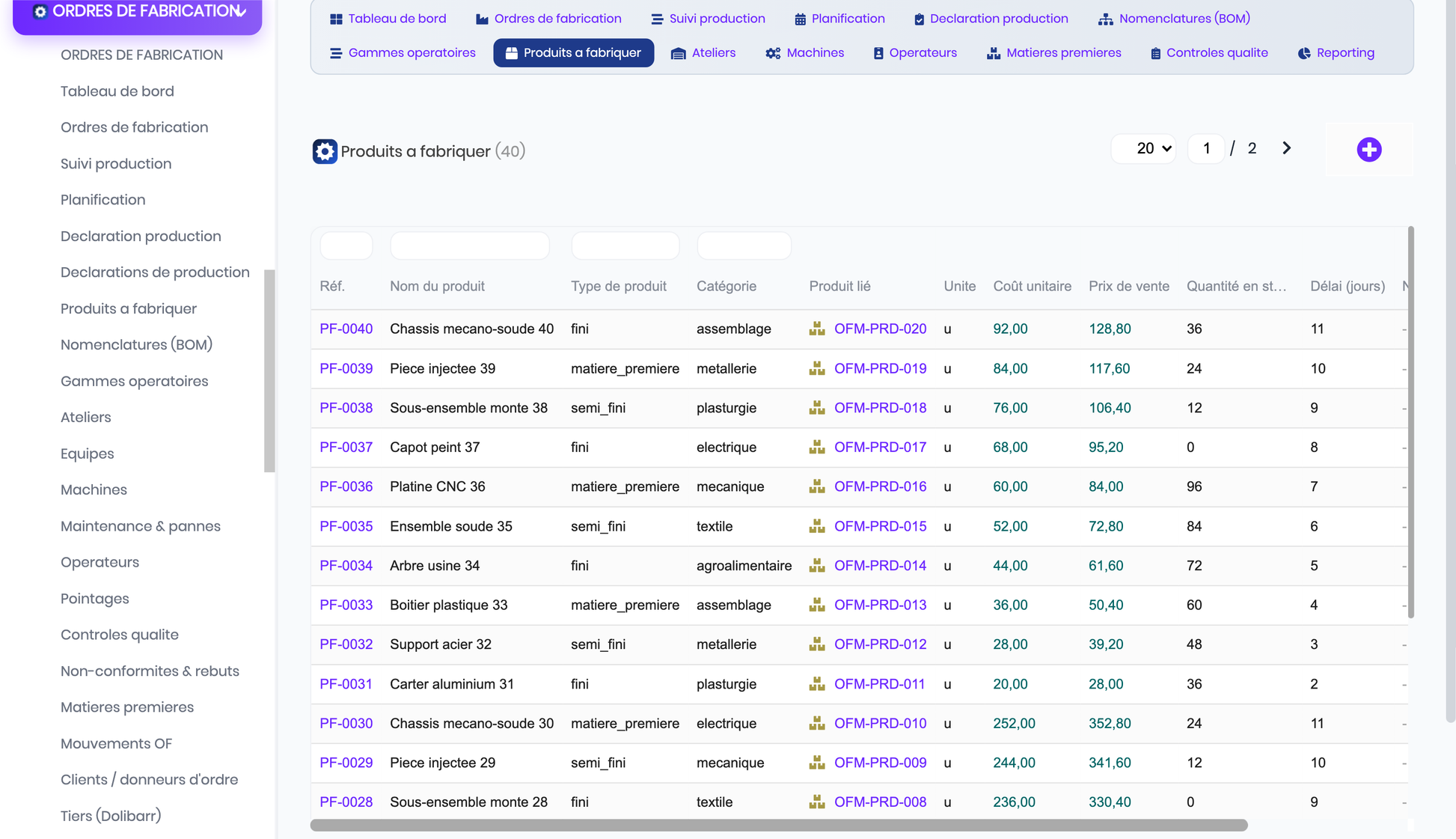Open product reference PF-0040 link
This screenshot has height=839, width=1456.
point(346,329)
